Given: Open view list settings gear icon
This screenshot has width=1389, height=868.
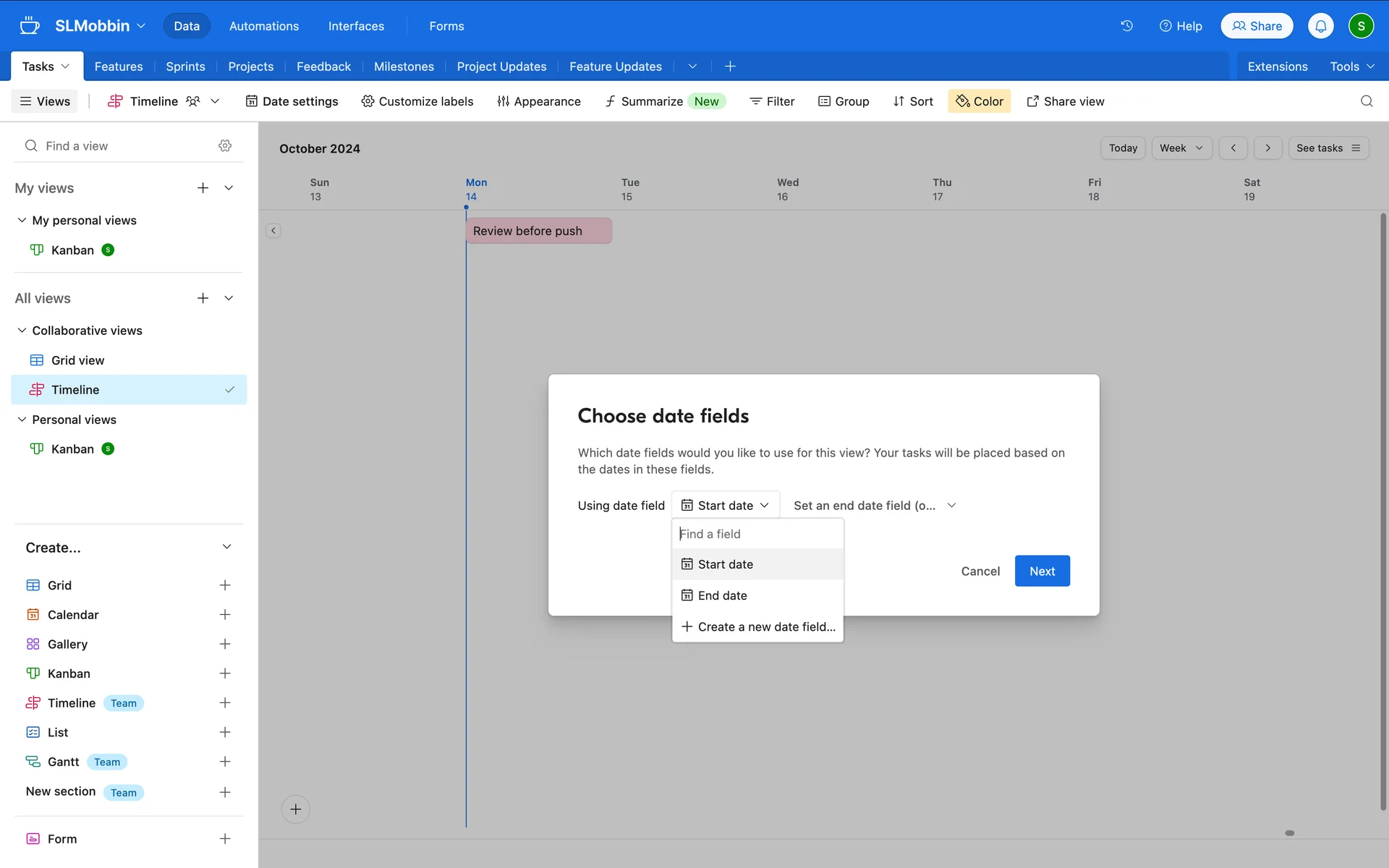Looking at the screenshot, I should pyautogui.click(x=225, y=146).
